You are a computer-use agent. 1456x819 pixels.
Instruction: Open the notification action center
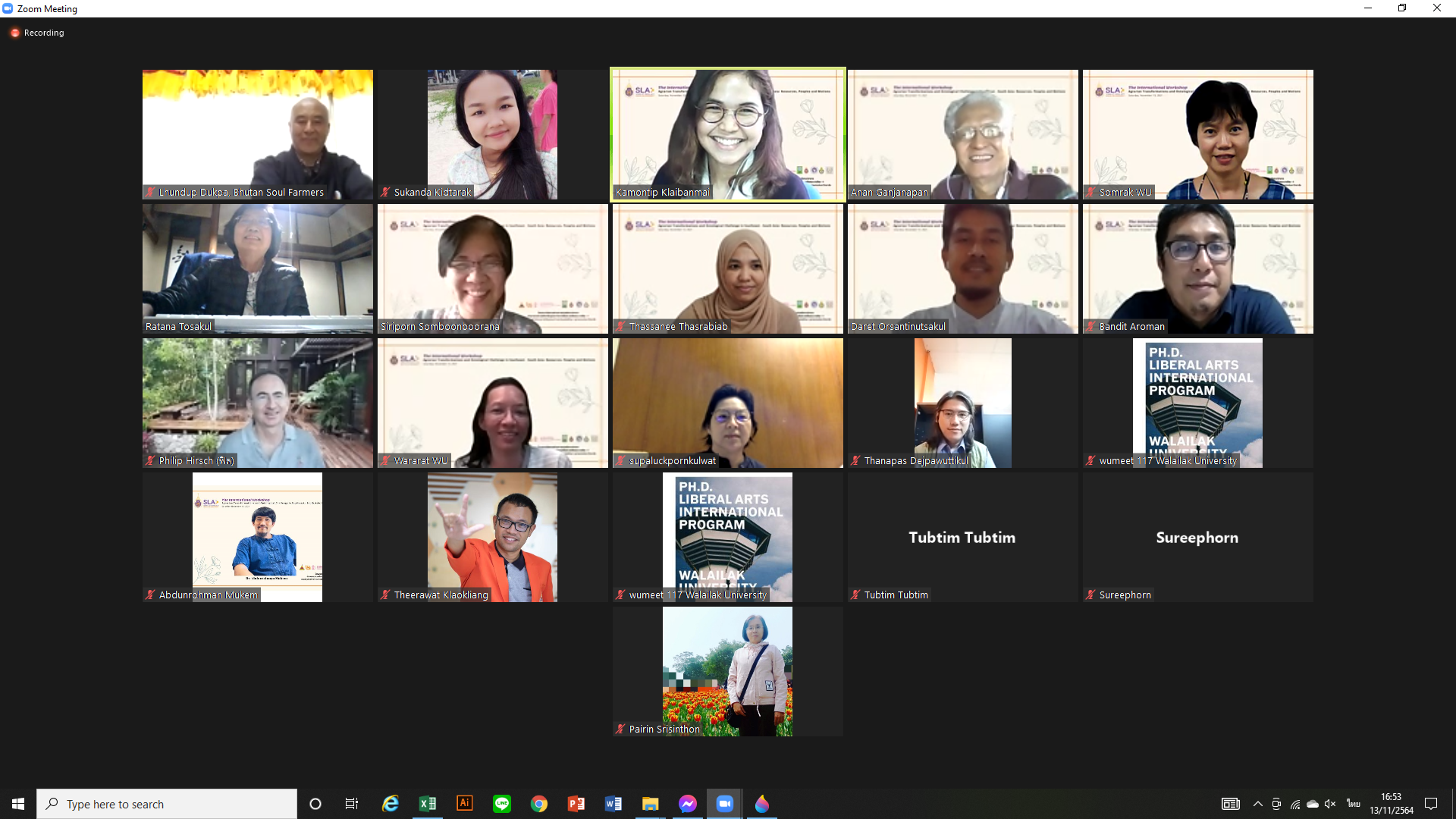click(1431, 804)
